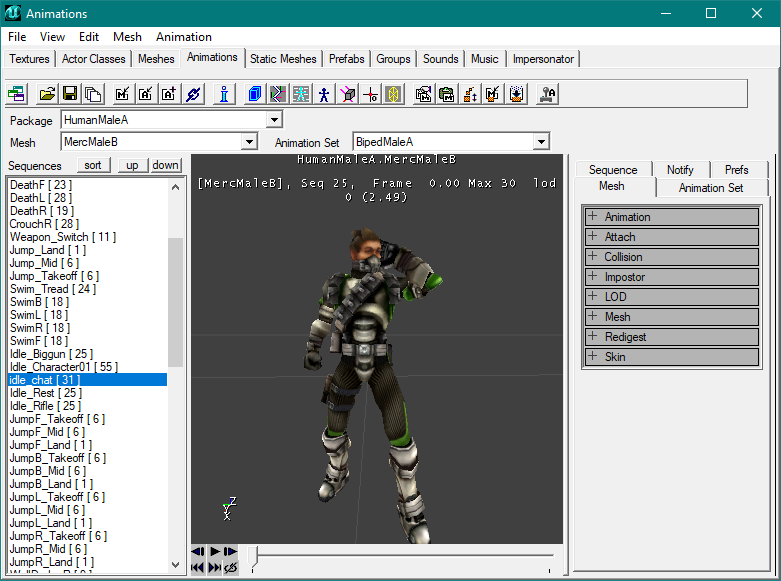Step back one animation frame
Image resolution: width=781 pixels, height=581 pixels.
pos(198,552)
